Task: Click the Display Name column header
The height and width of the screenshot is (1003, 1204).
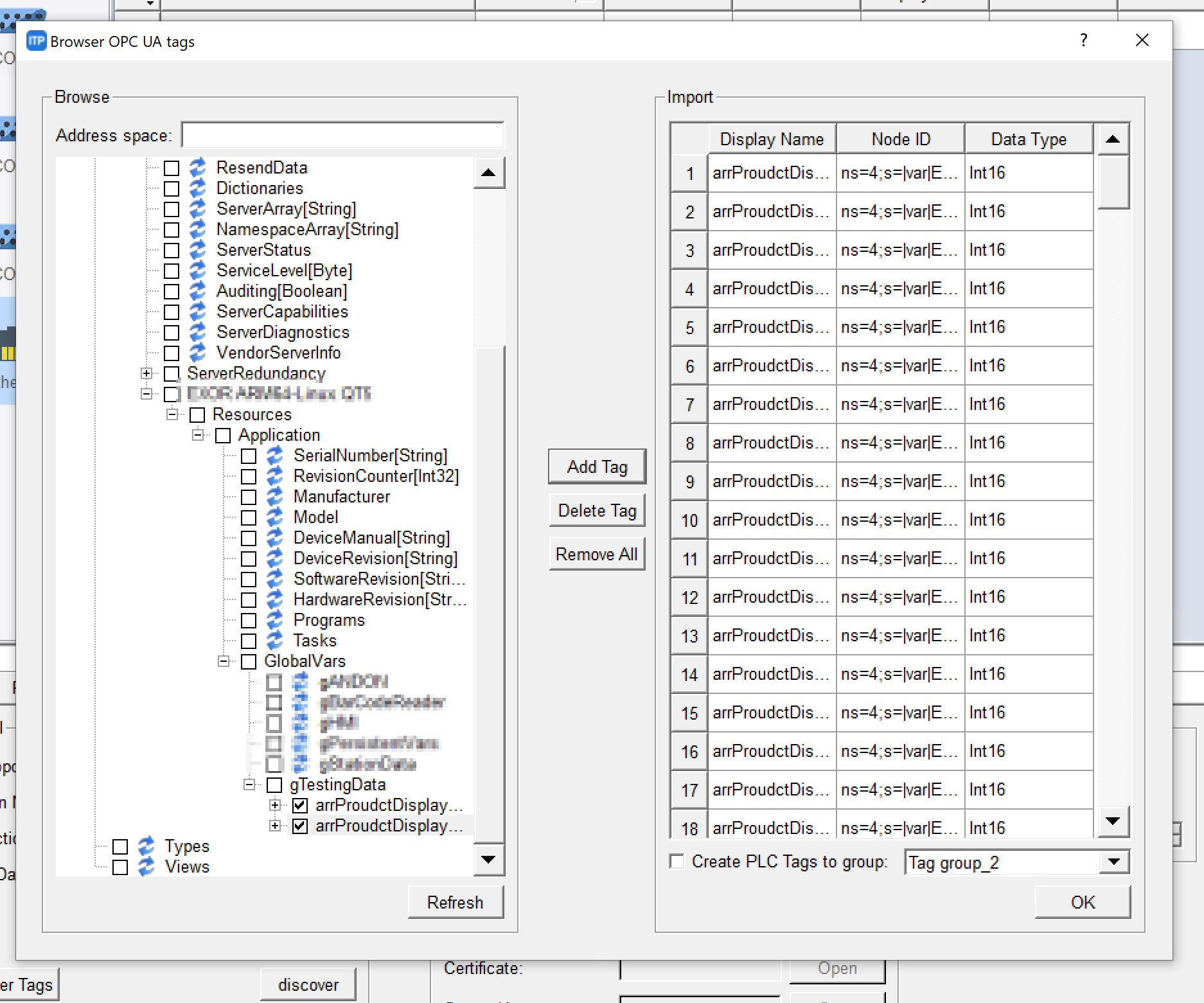Action: pos(772,139)
